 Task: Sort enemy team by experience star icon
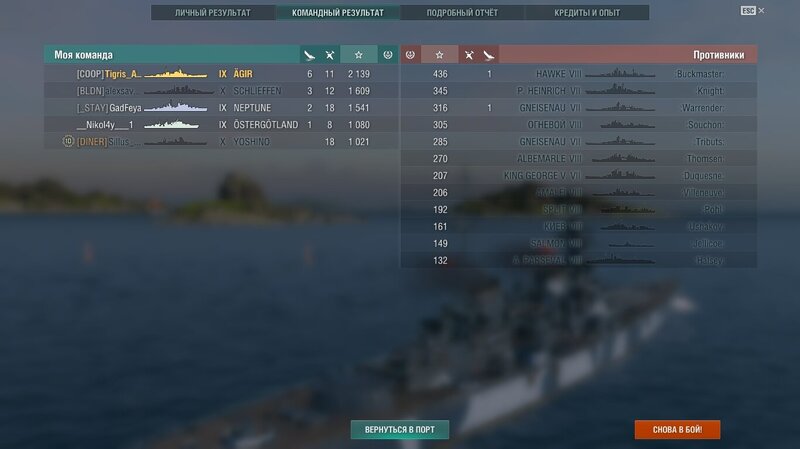tap(439, 55)
